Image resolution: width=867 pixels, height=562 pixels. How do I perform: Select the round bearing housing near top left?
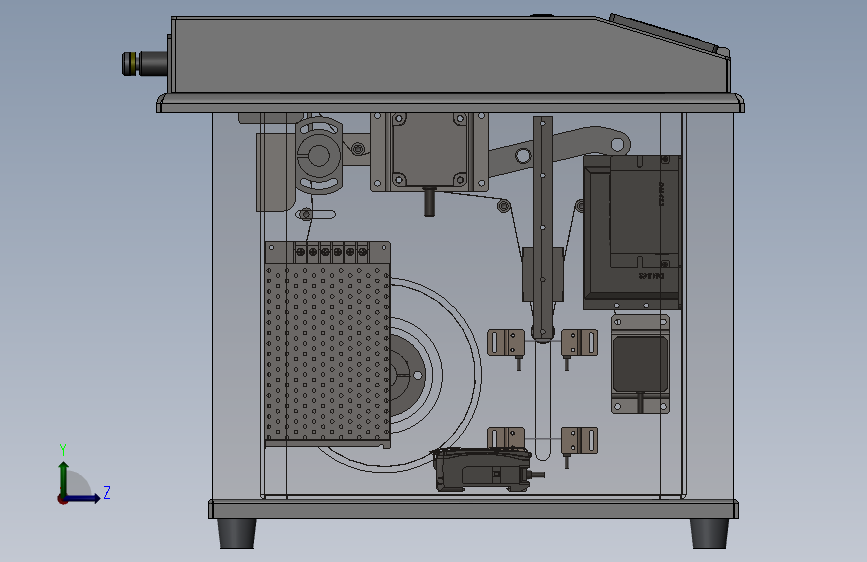click(x=319, y=155)
